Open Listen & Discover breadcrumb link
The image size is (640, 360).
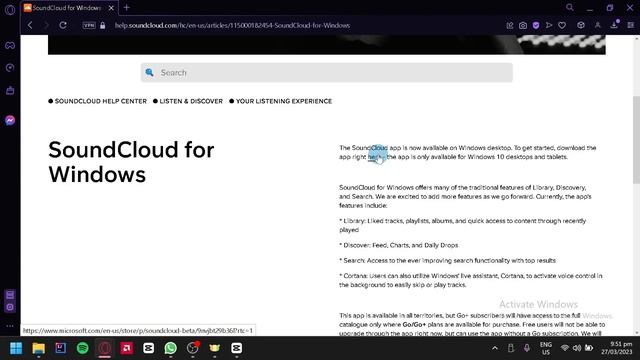191,101
